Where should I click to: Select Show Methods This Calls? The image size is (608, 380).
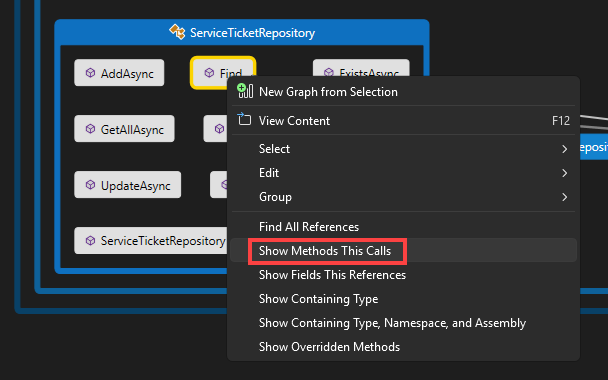click(403, 251)
